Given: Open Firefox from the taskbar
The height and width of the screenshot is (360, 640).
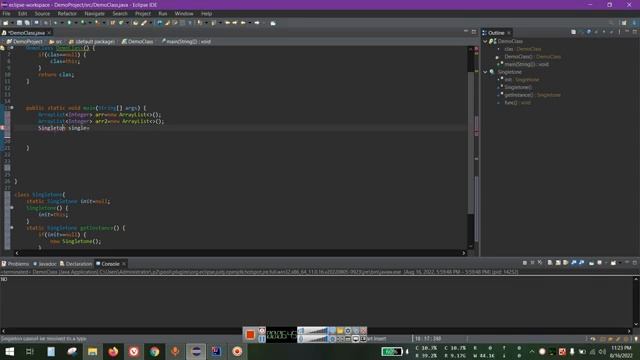Looking at the screenshot, I should point(113,351).
